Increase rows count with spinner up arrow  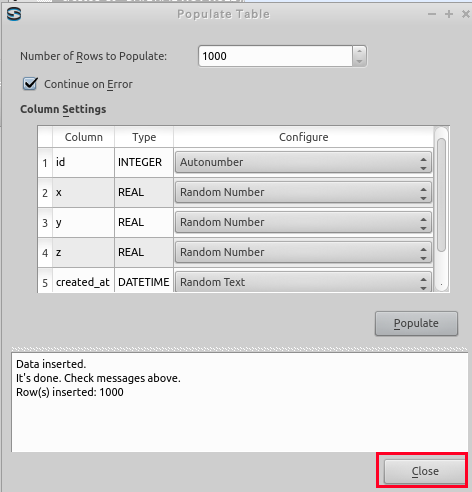click(x=359, y=51)
